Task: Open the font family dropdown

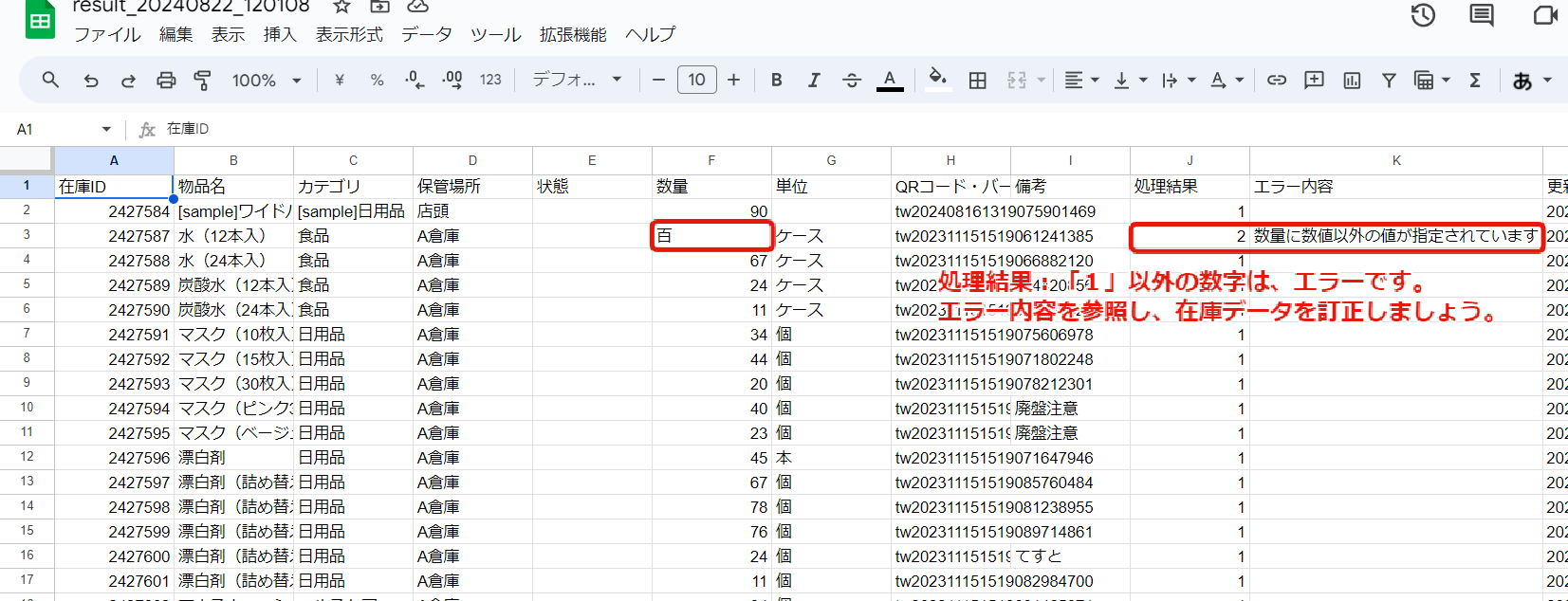Action: (x=577, y=81)
